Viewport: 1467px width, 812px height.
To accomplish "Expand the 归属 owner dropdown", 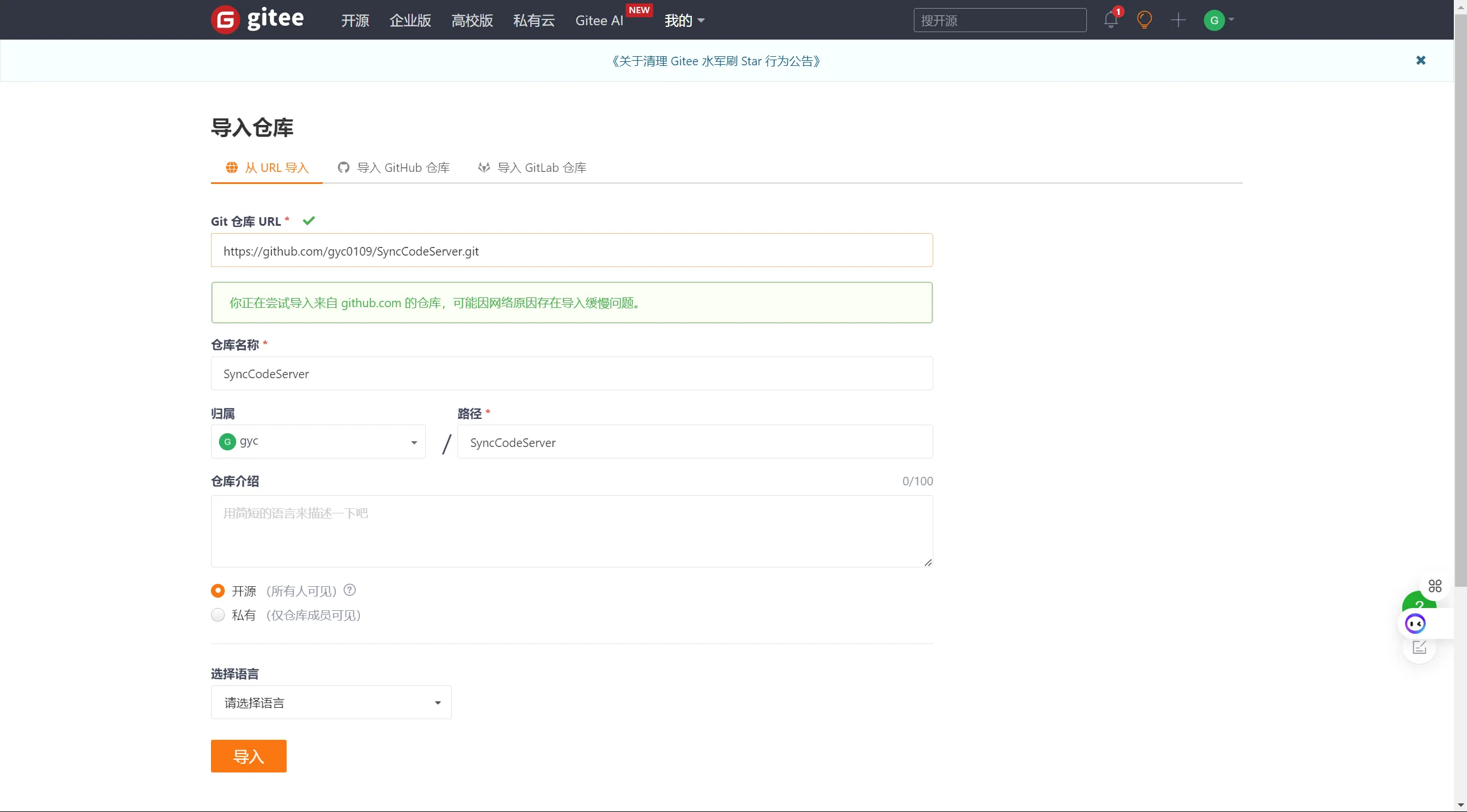I will click(318, 442).
